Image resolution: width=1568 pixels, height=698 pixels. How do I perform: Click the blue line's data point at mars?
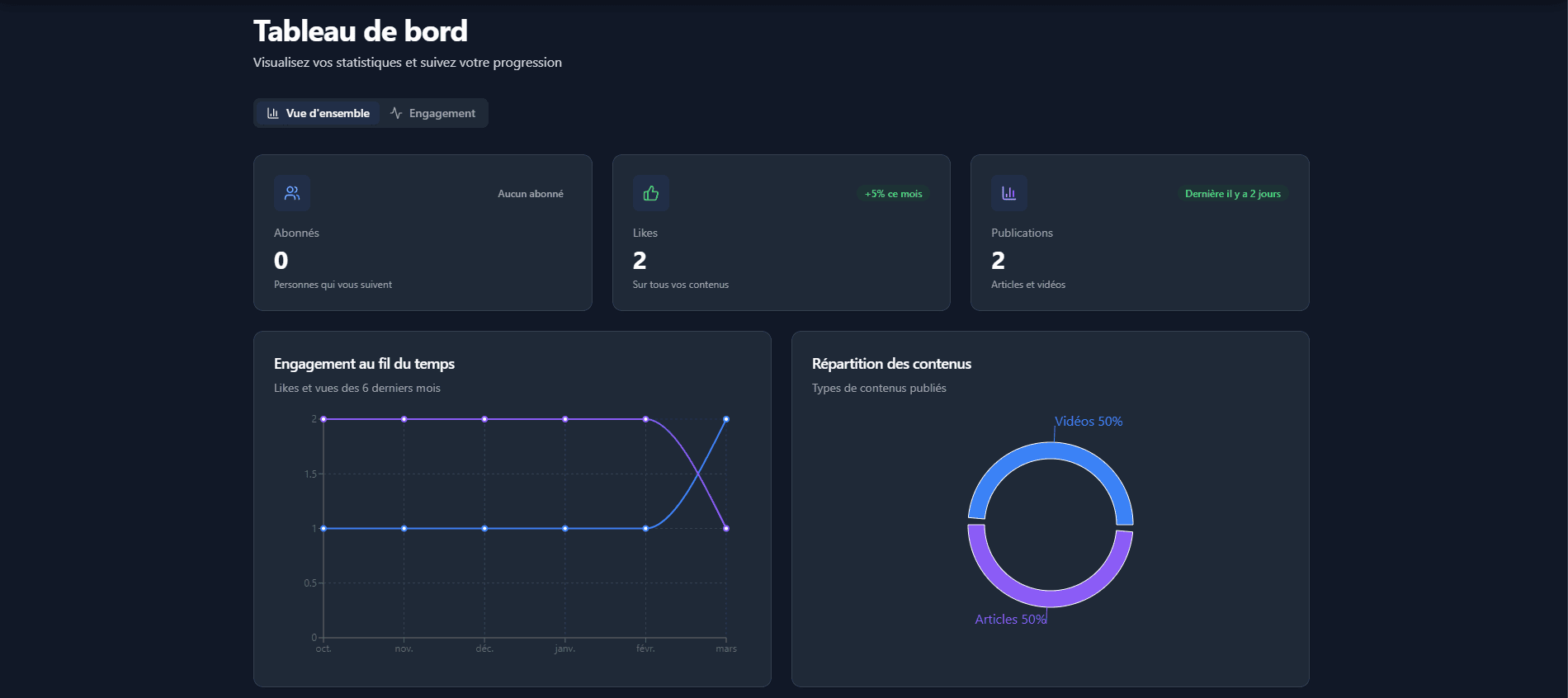click(x=726, y=419)
